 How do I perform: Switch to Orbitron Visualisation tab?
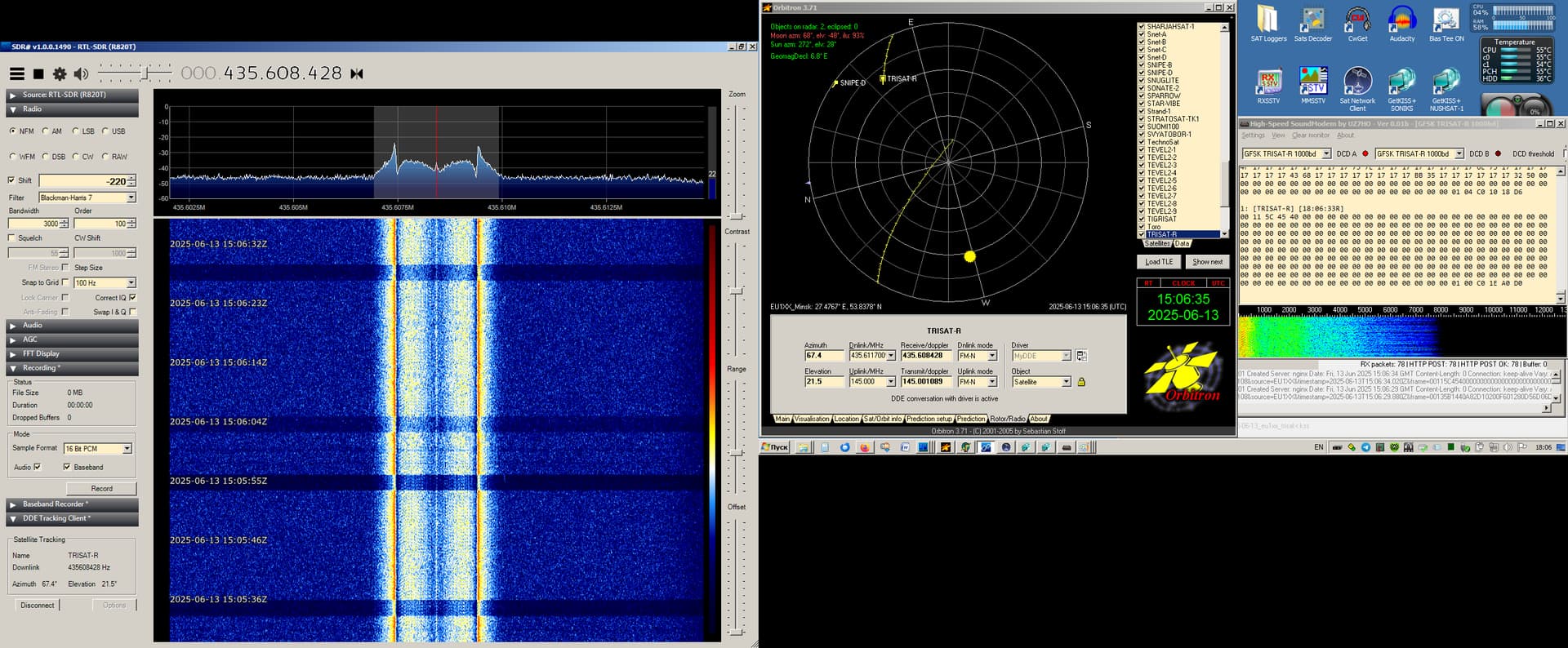[x=812, y=419]
